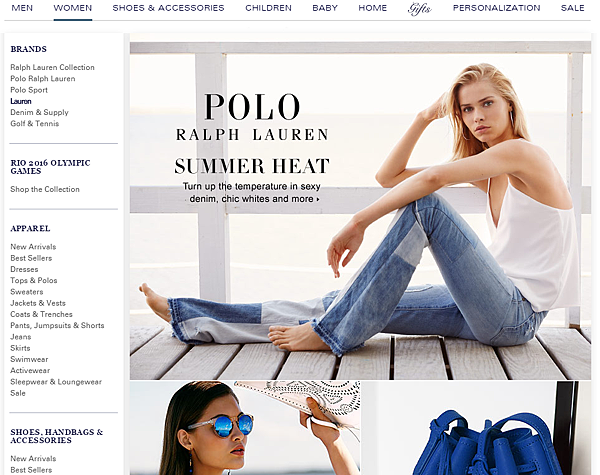View Dresses under Apparel
600x475 pixels.
coord(24,269)
